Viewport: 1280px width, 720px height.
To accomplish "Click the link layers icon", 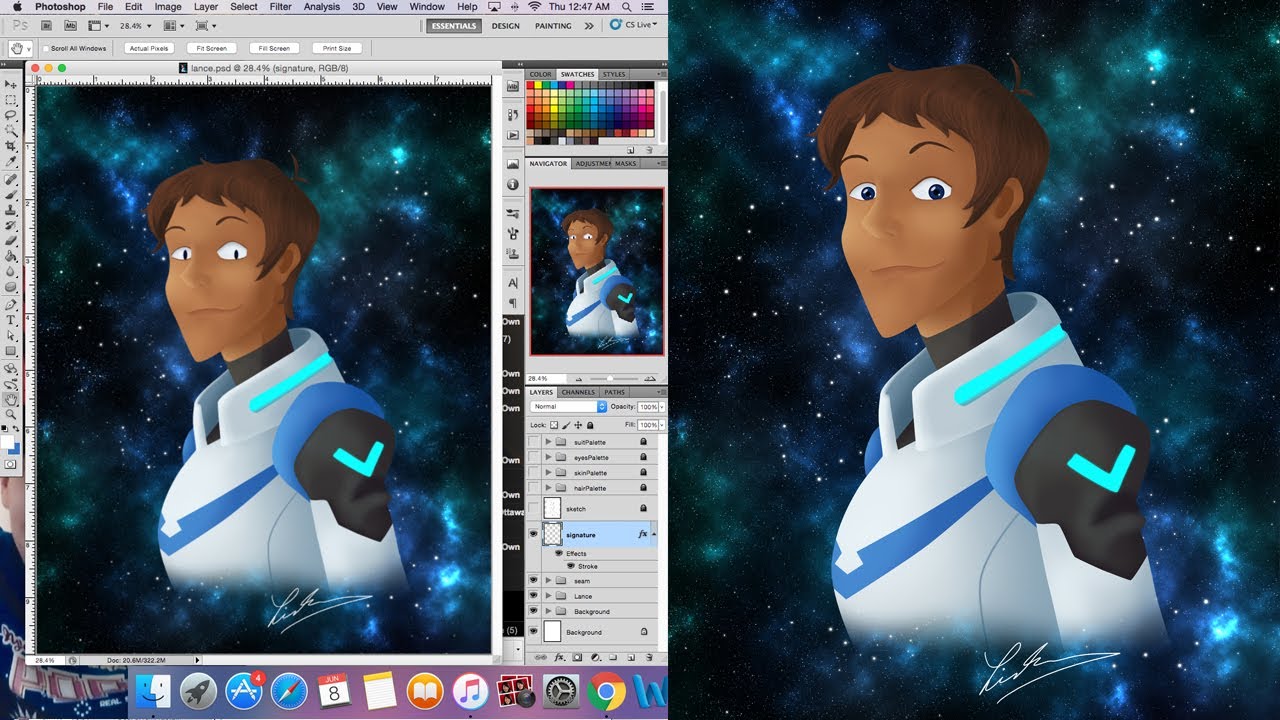I will click(542, 657).
